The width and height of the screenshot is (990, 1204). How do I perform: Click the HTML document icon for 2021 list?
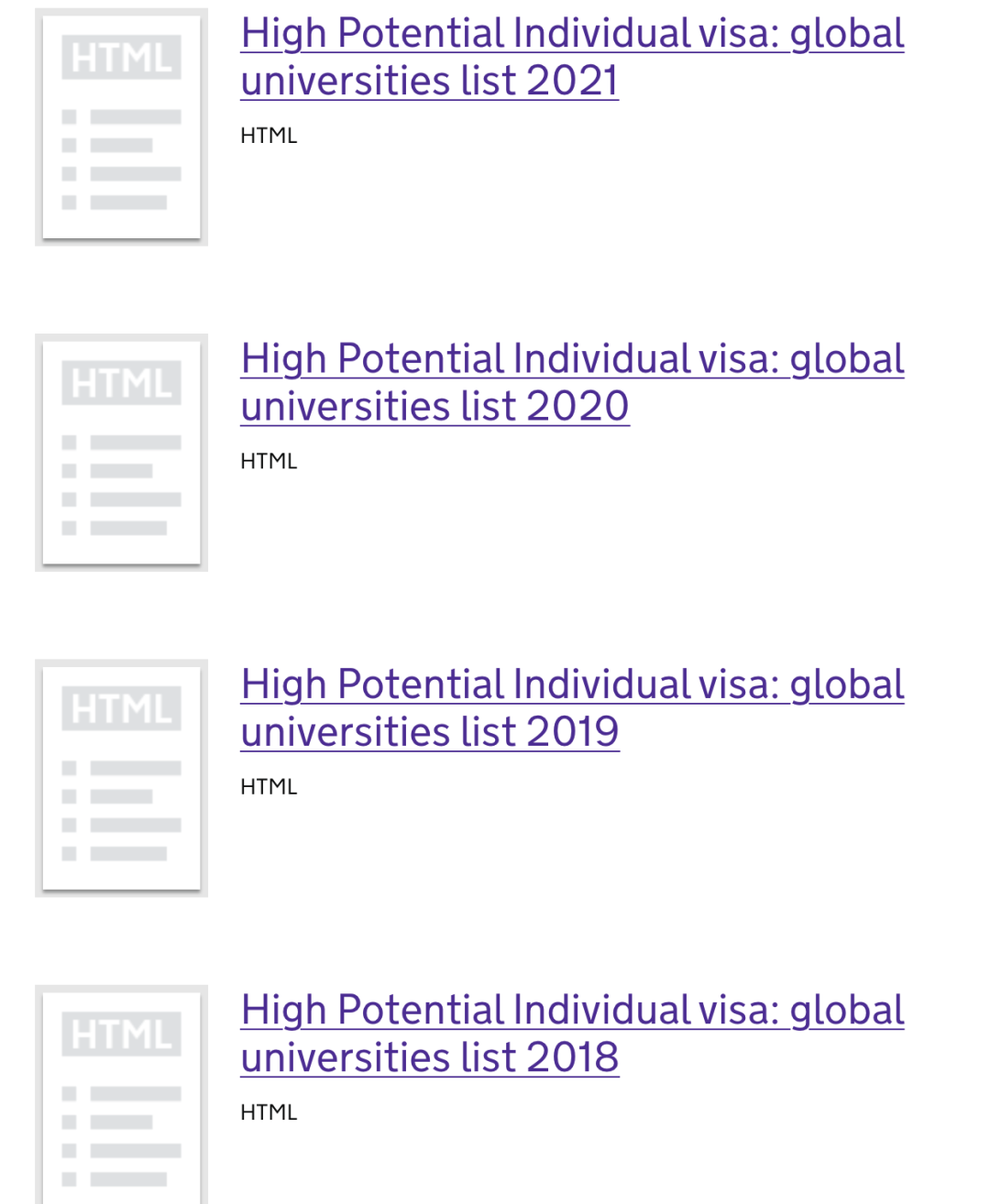[x=121, y=127]
